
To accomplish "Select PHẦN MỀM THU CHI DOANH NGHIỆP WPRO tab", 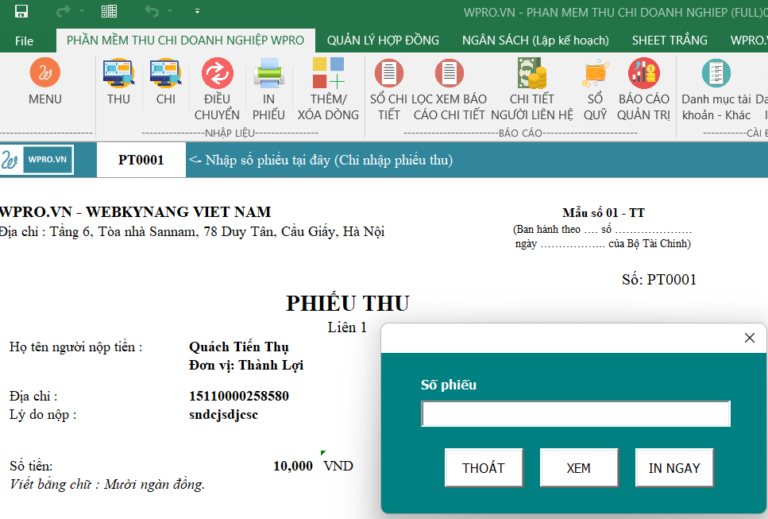I will click(x=185, y=41).
